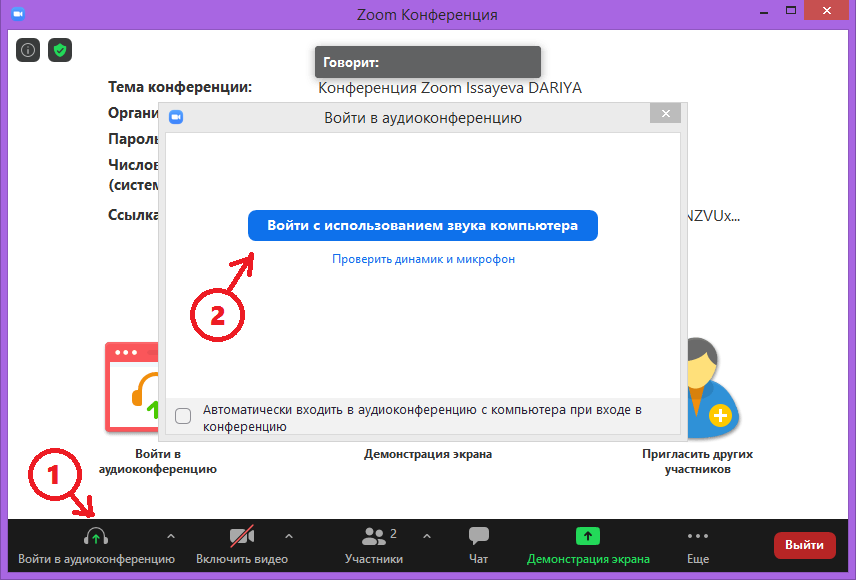
Task: Minimize the Zoom Конференция window
Action: pos(764,11)
